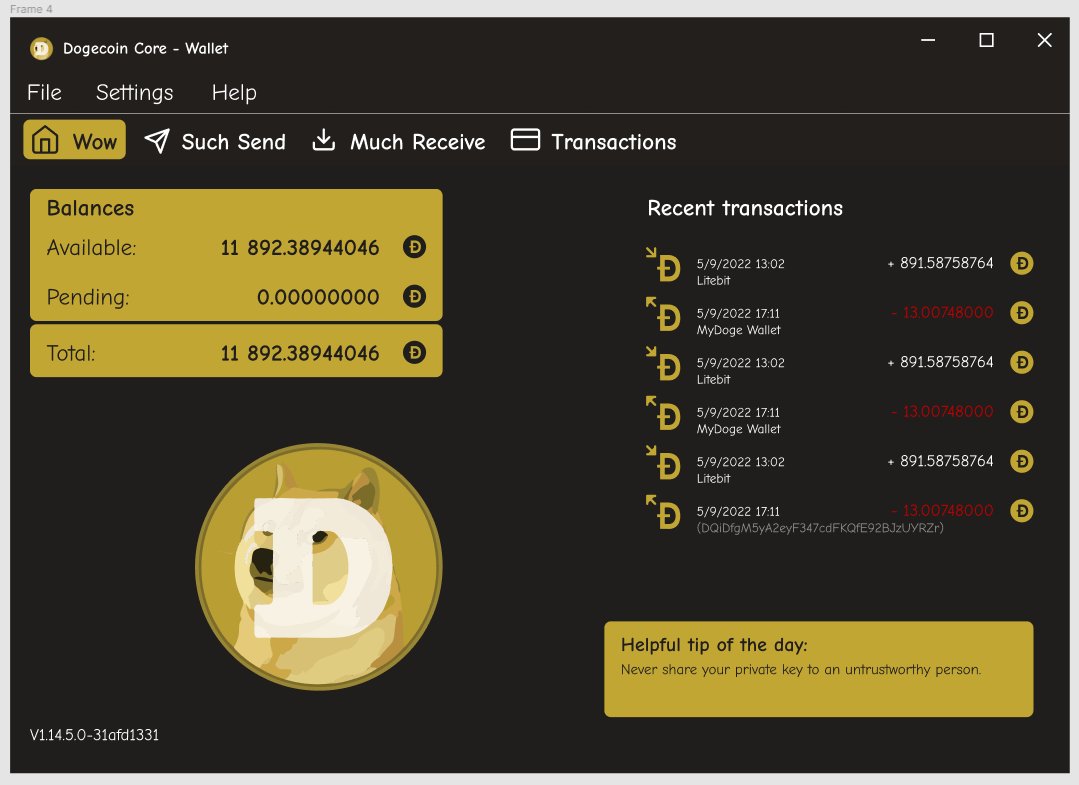Go to the Much Receive tab
1079x785 pixels.
398,142
